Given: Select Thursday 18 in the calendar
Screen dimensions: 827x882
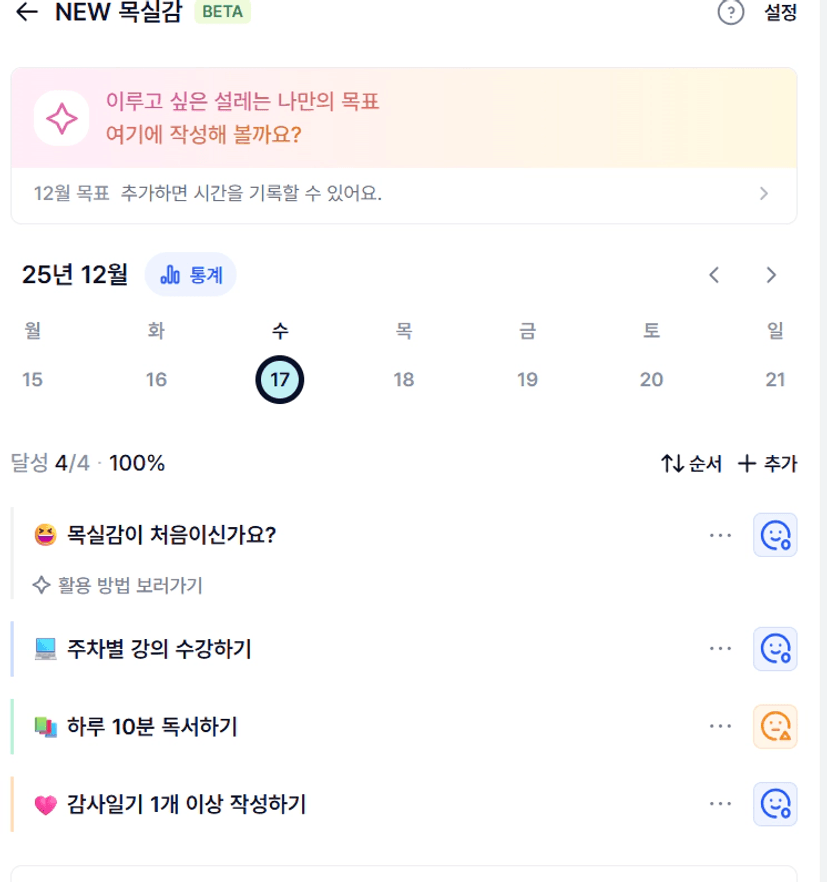Looking at the screenshot, I should tap(404, 380).
